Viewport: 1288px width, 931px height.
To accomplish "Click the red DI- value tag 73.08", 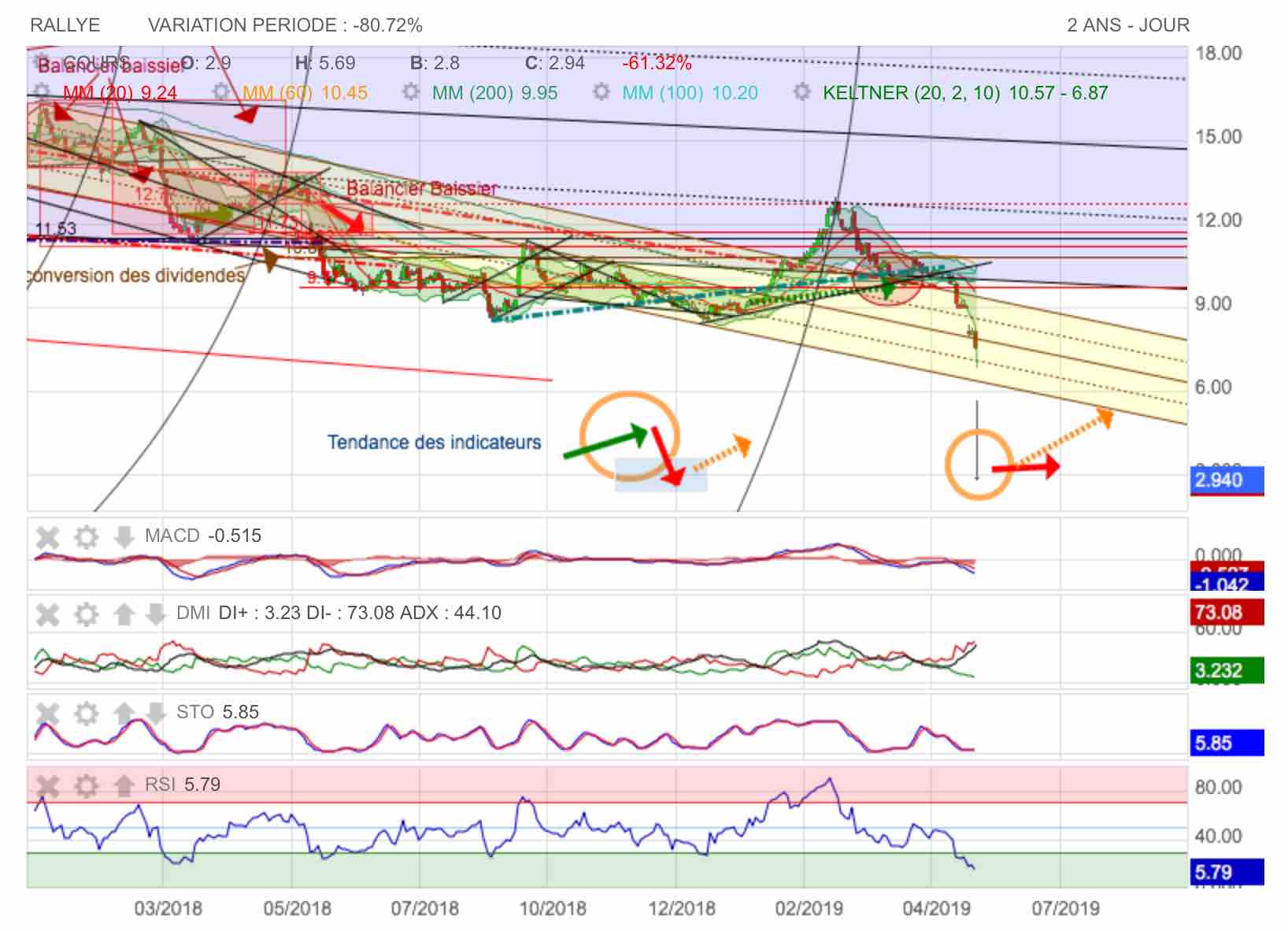I will click(1226, 612).
